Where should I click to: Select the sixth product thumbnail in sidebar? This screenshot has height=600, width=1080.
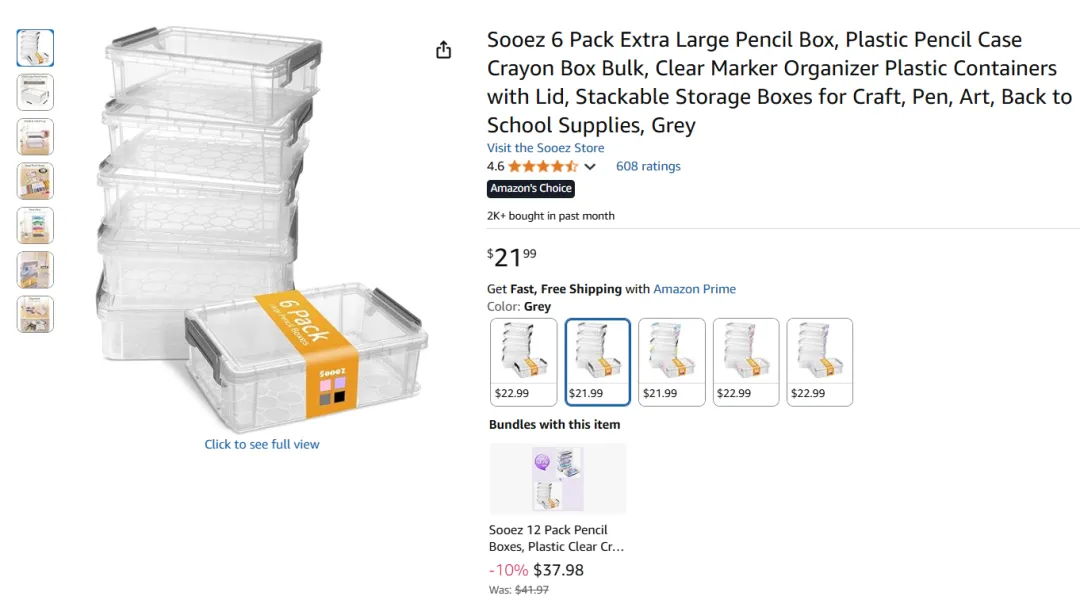point(35,270)
